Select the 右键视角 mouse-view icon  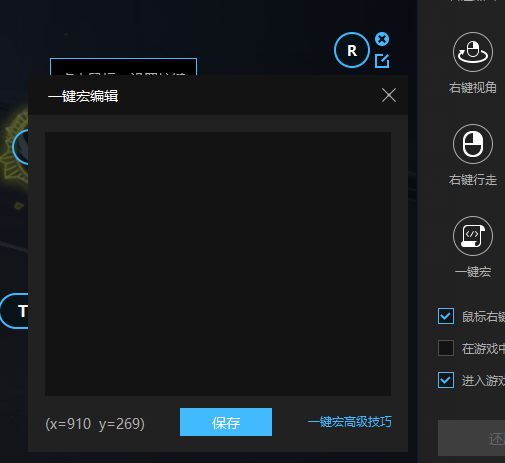point(473,52)
